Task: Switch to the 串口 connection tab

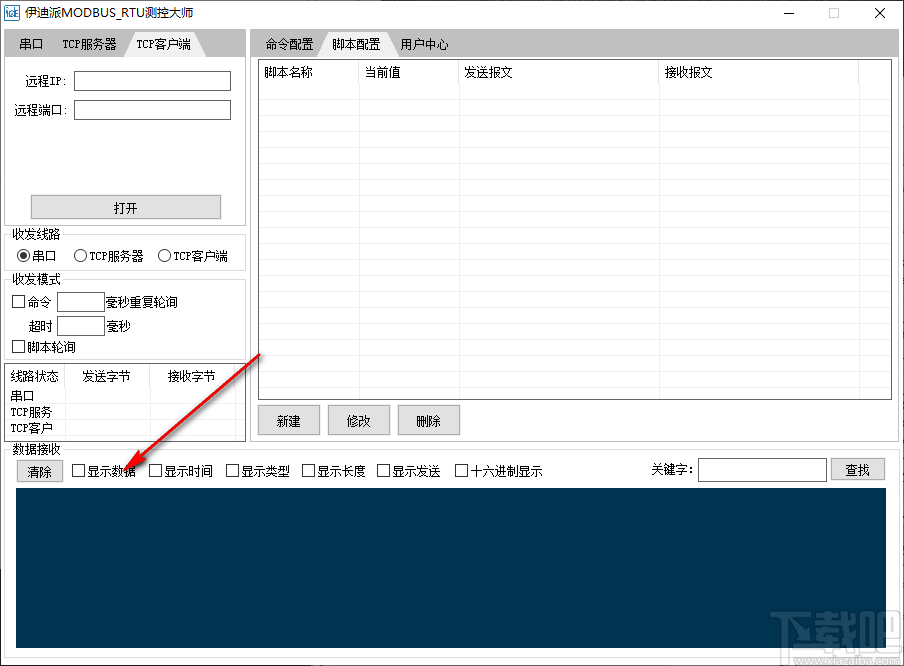Action: click(30, 43)
